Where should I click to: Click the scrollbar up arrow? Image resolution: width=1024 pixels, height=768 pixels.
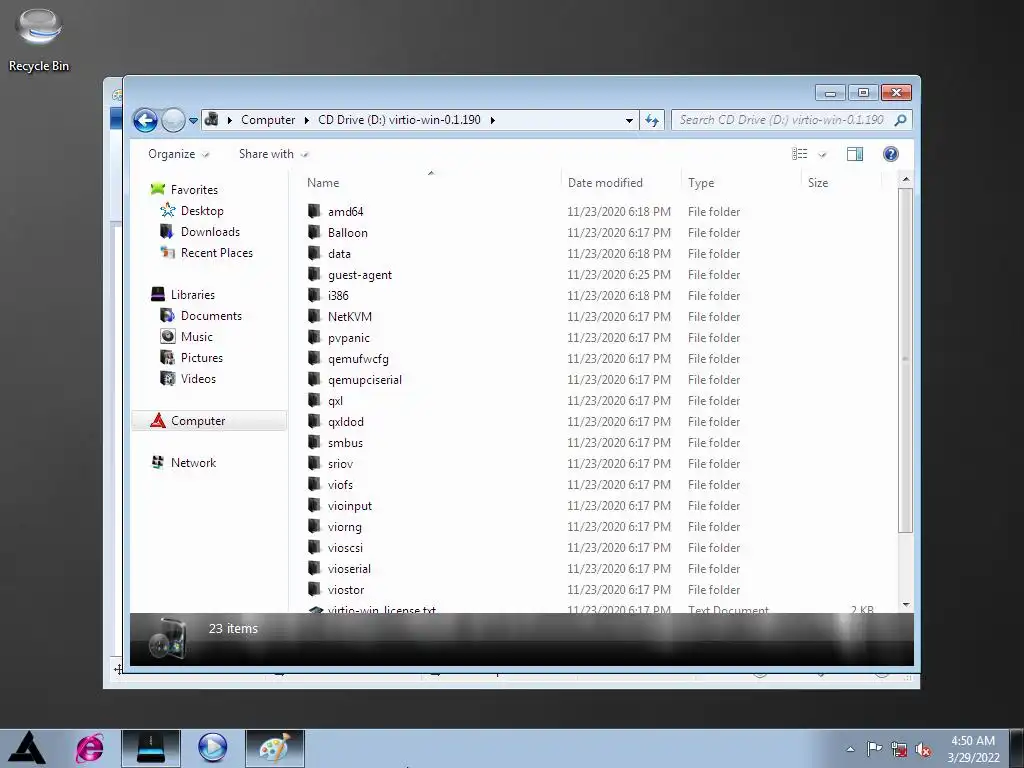click(x=905, y=179)
